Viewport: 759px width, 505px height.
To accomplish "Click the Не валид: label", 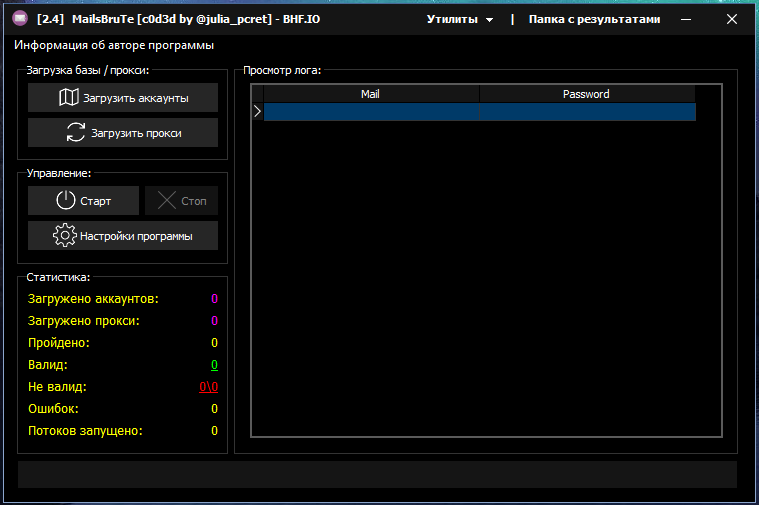I will coord(57,387).
